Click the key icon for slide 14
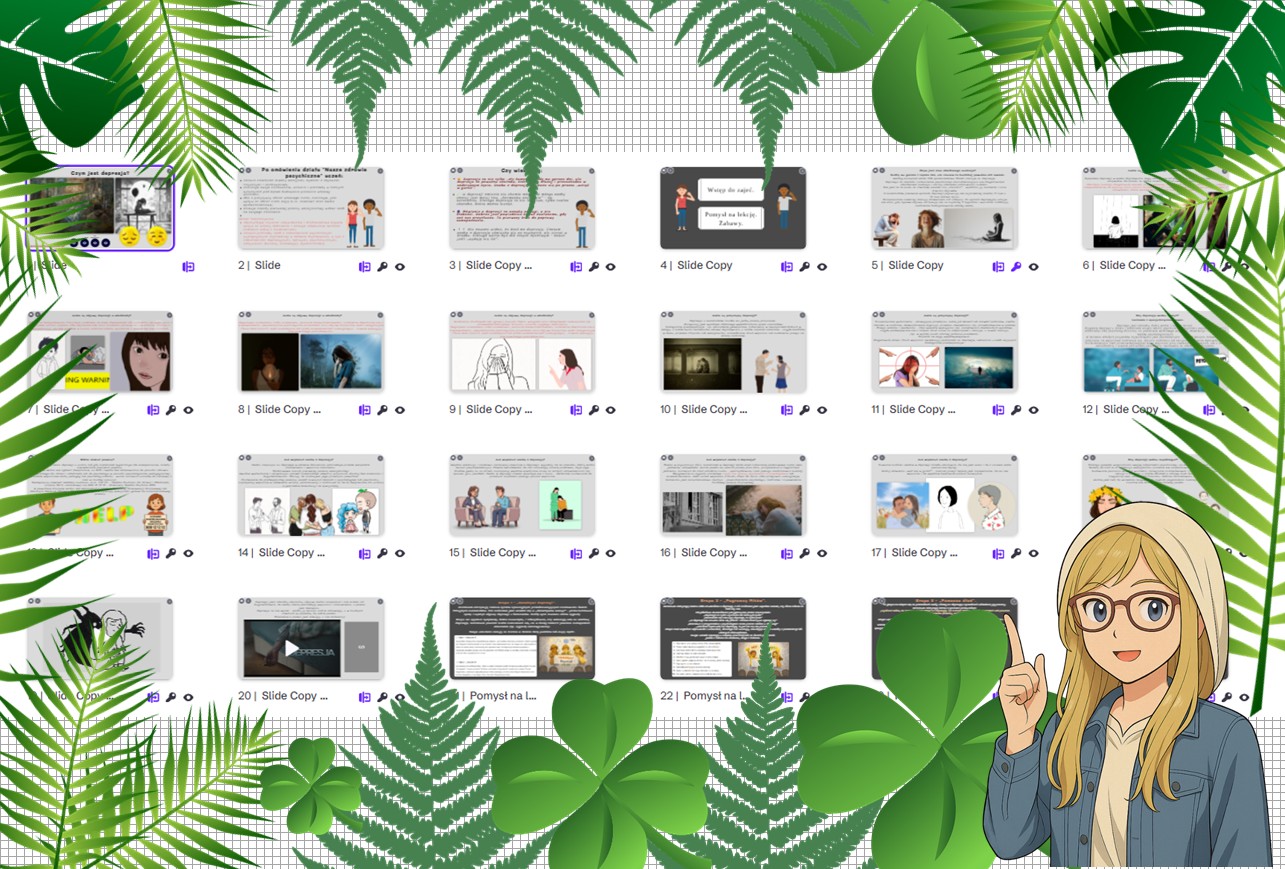 click(382, 554)
